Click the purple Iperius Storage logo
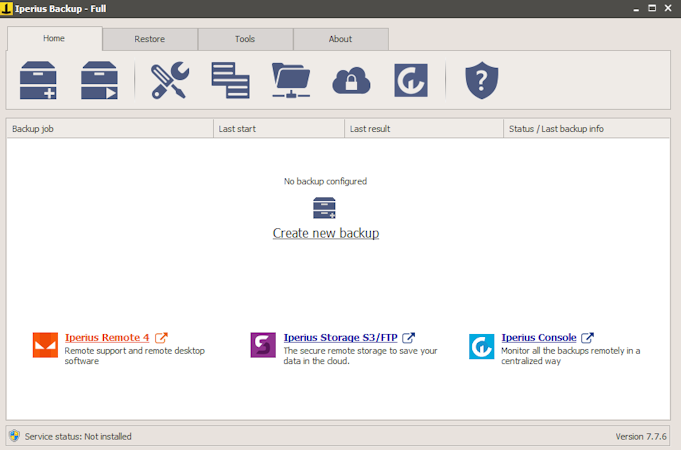This screenshot has width=681, height=450. tap(263, 345)
